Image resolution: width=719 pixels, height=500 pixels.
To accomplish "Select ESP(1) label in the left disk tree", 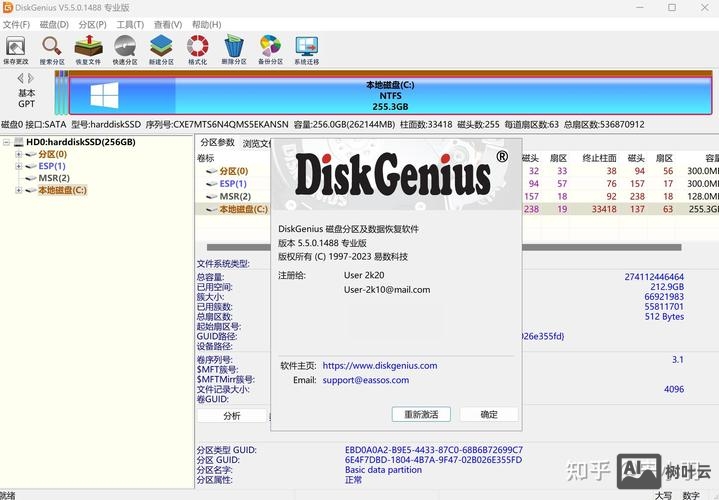I will (52, 166).
